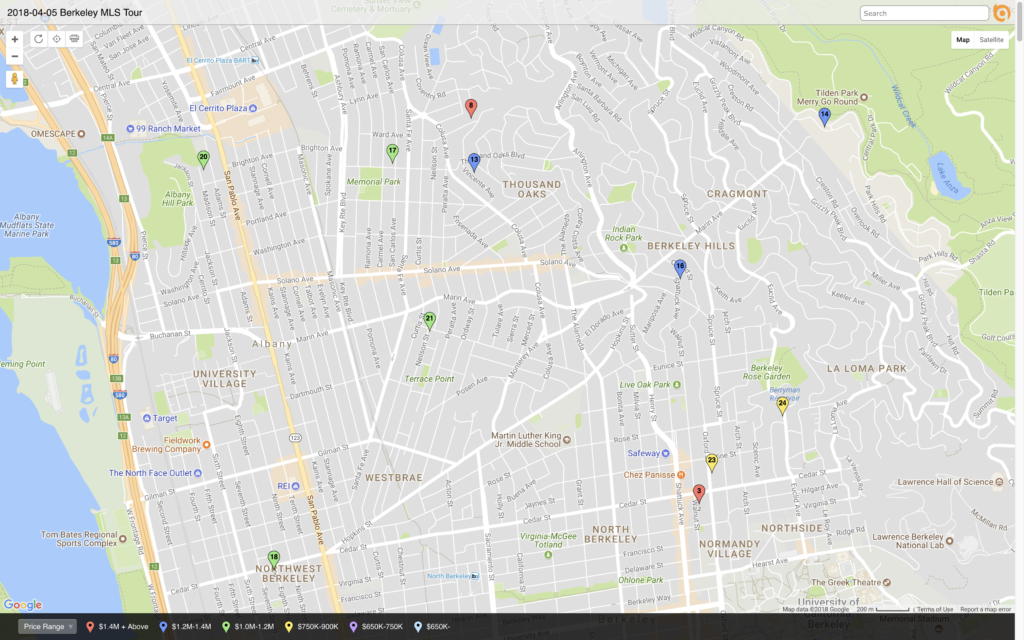The image size is (1024, 640).
Task: Click the Indian Rock Park marker
Action: point(624,248)
